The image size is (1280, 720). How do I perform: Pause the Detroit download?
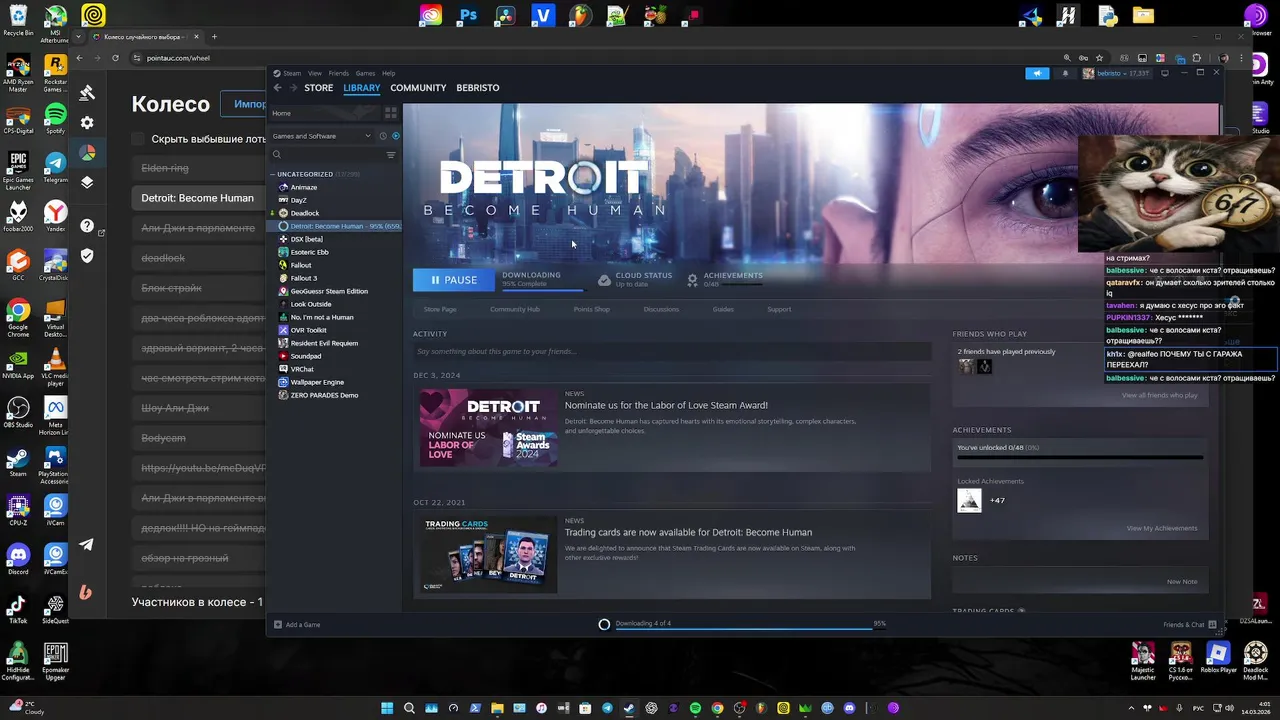[x=453, y=280]
